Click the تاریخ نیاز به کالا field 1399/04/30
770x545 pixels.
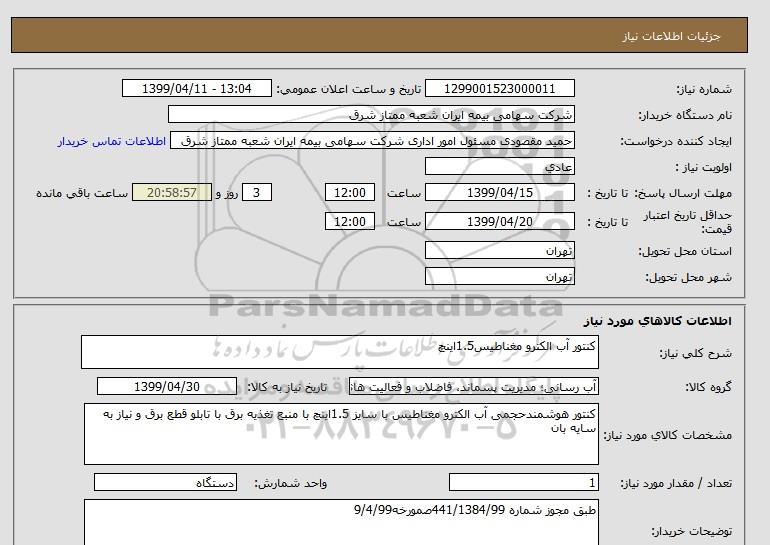[167, 386]
